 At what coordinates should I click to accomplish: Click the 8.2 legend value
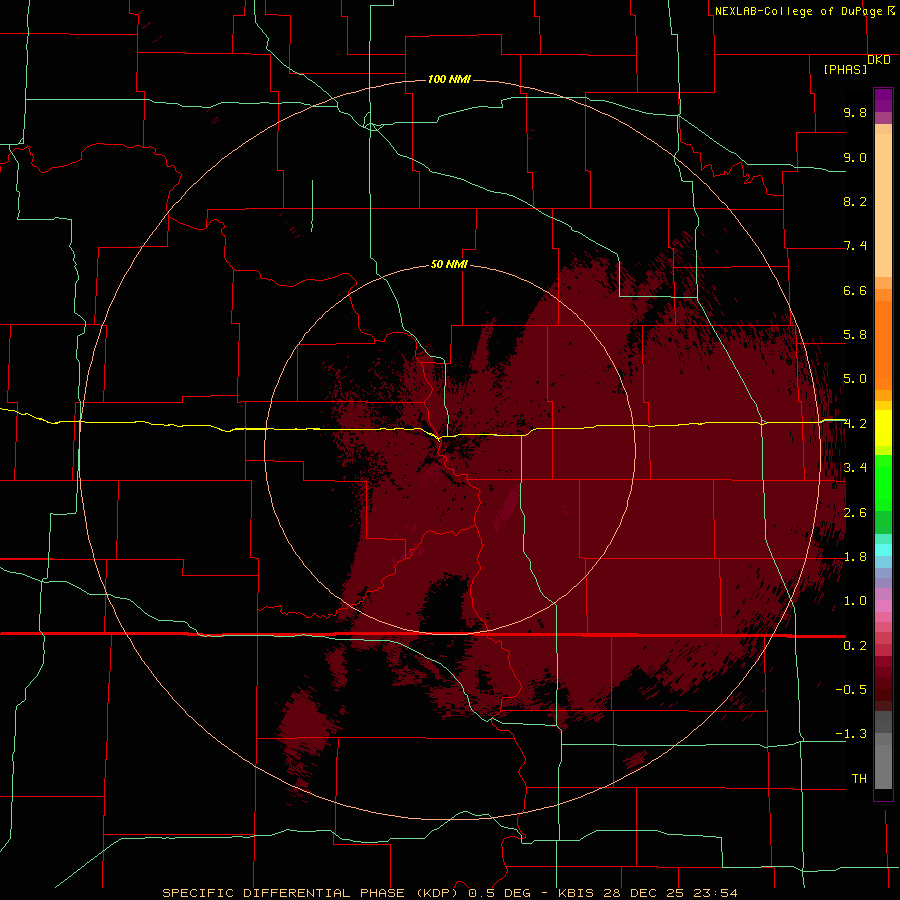tap(855, 201)
